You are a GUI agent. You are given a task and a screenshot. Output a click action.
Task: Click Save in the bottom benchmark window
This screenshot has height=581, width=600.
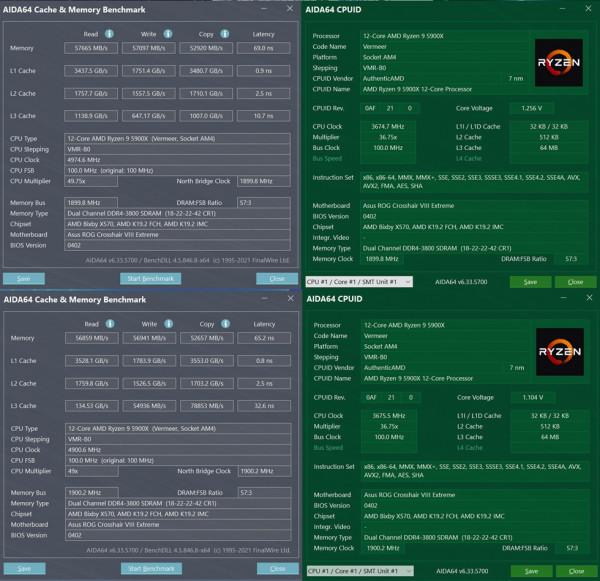pos(24,568)
